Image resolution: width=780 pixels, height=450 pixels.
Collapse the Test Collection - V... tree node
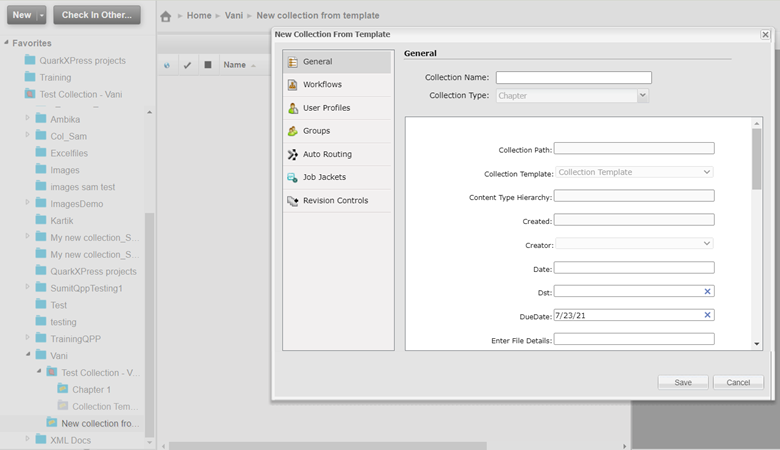click(39, 371)
